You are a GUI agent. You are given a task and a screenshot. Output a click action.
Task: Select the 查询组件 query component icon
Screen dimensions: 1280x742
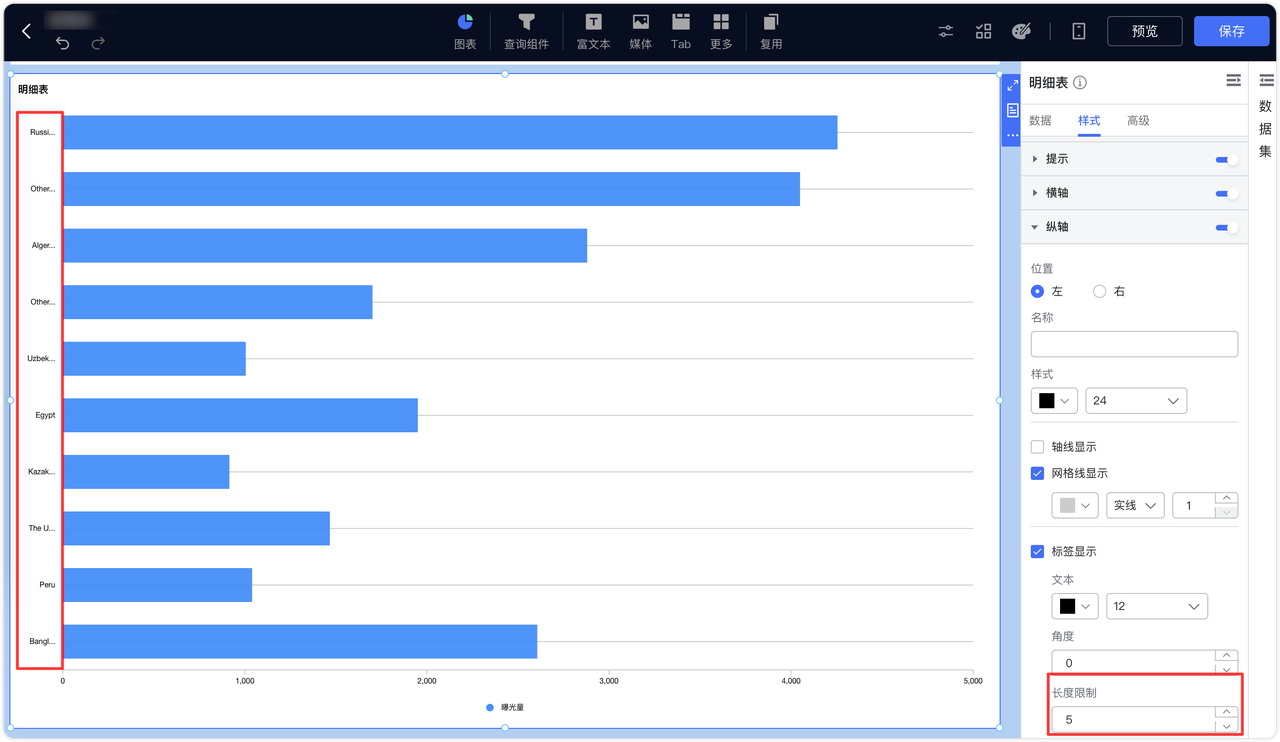526,31
